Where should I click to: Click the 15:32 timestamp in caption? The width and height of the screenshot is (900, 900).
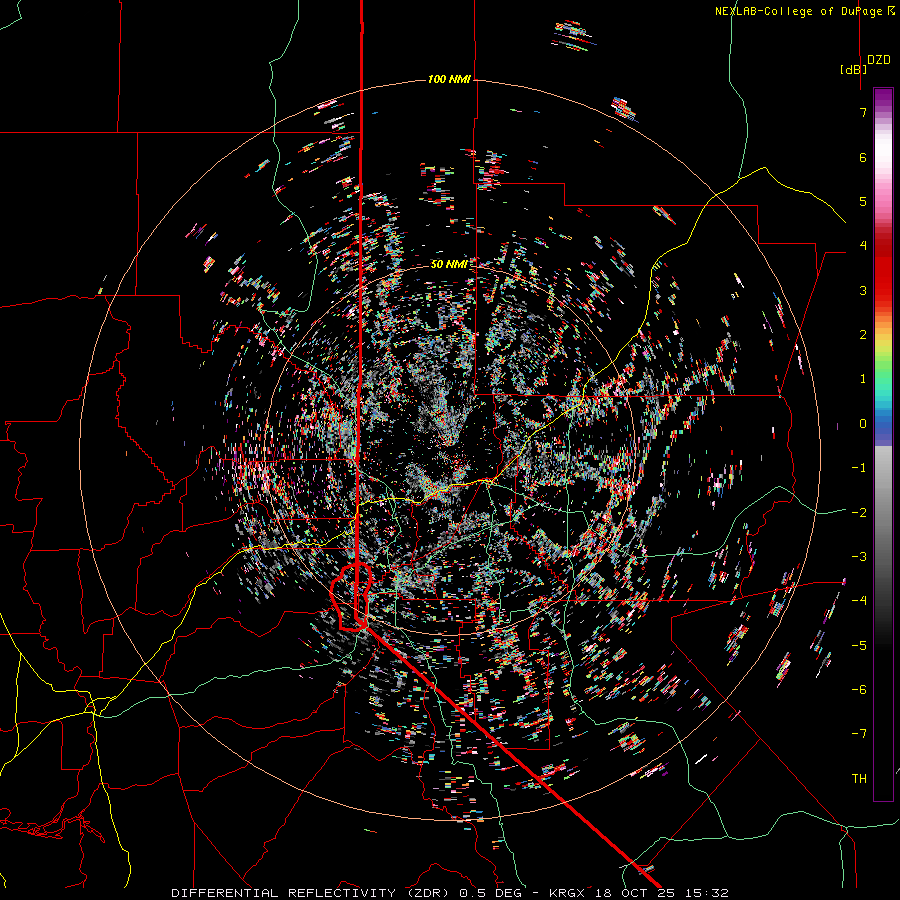coord(709,893)
